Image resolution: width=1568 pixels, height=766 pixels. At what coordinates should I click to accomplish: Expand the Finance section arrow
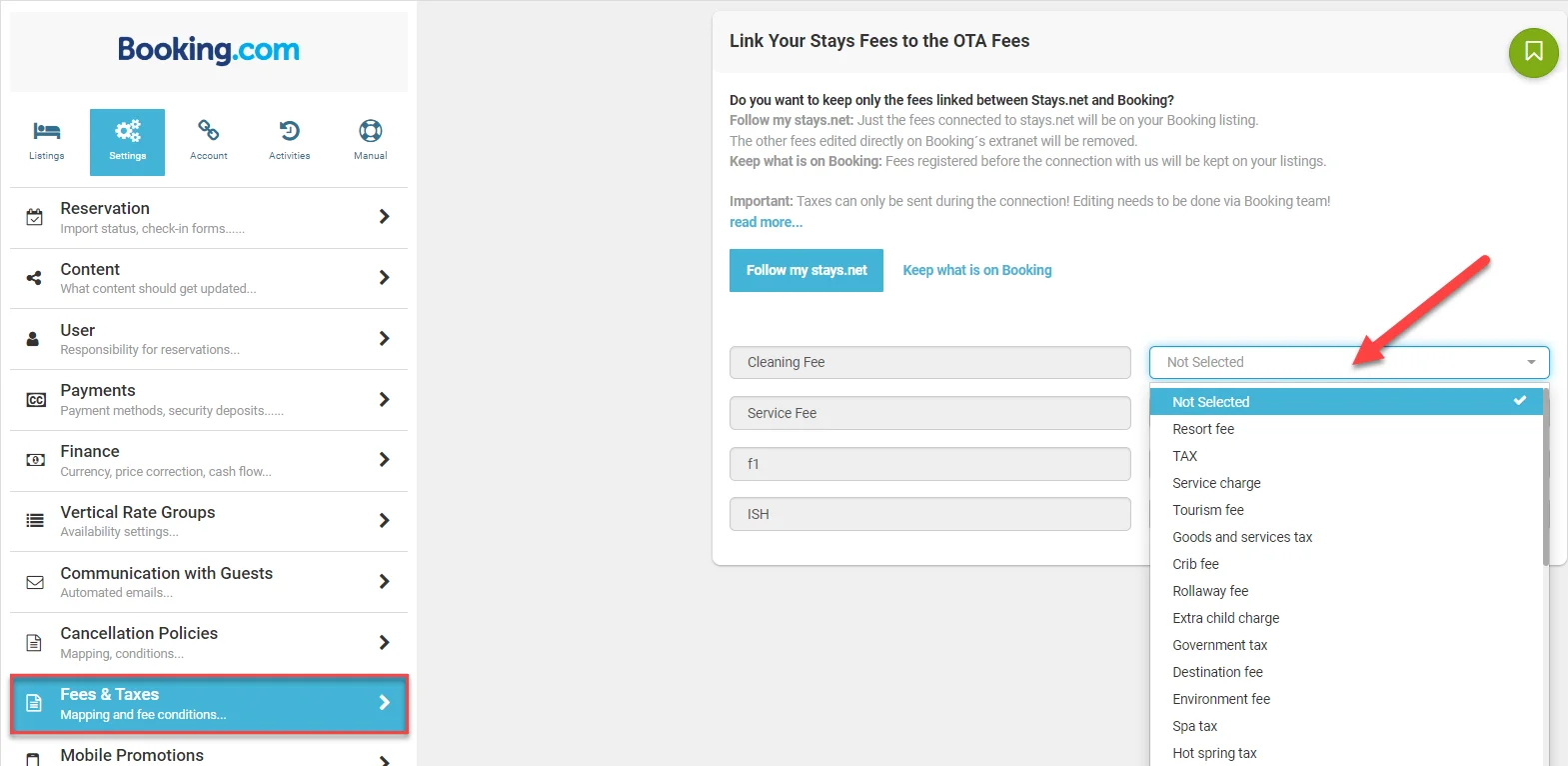[384, 460]
